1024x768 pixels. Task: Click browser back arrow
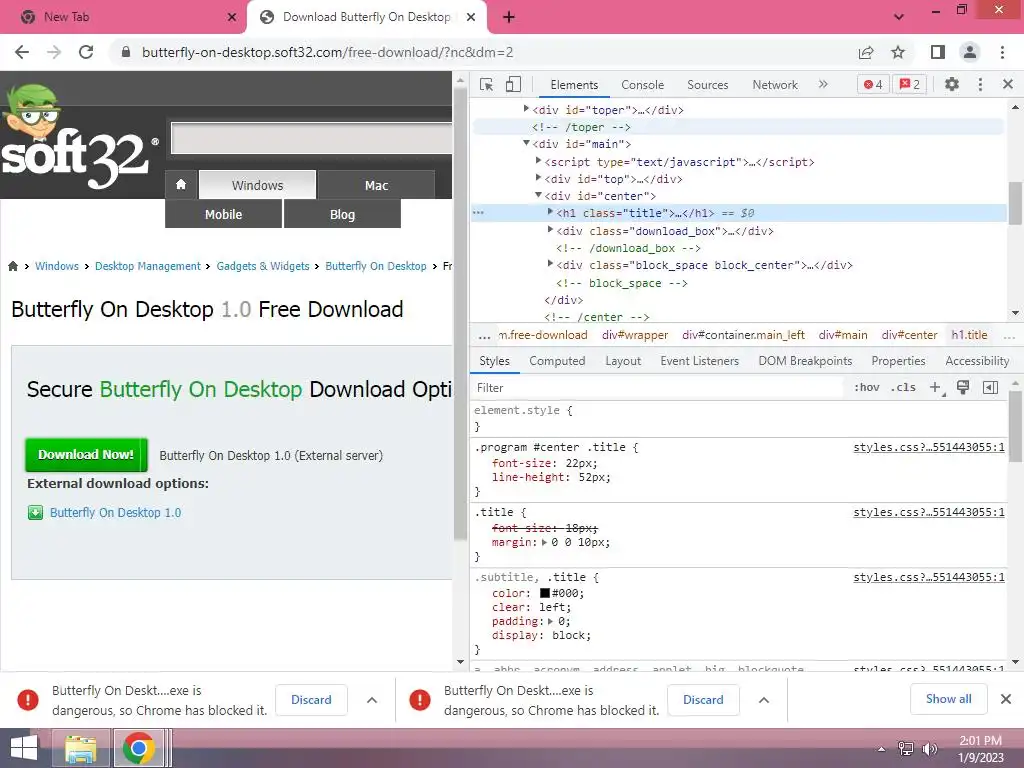tap(22, 52)
